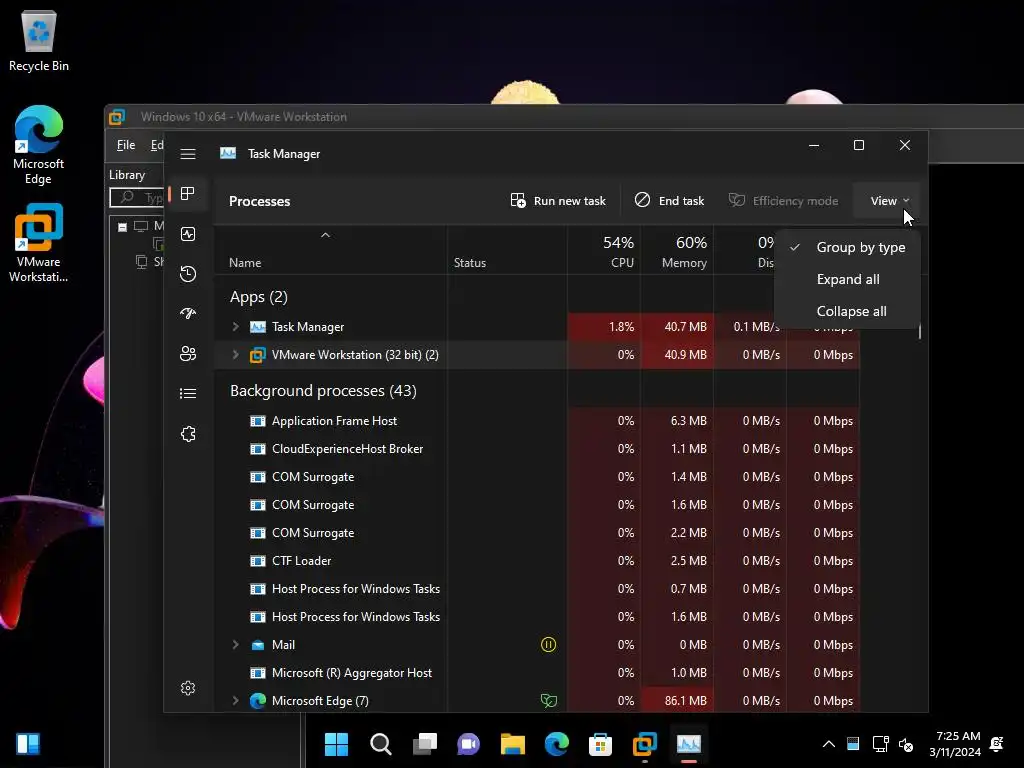Click the Task Manager taskbar icon
This screenshot has height=768, width=1024.
coord(688,744)
